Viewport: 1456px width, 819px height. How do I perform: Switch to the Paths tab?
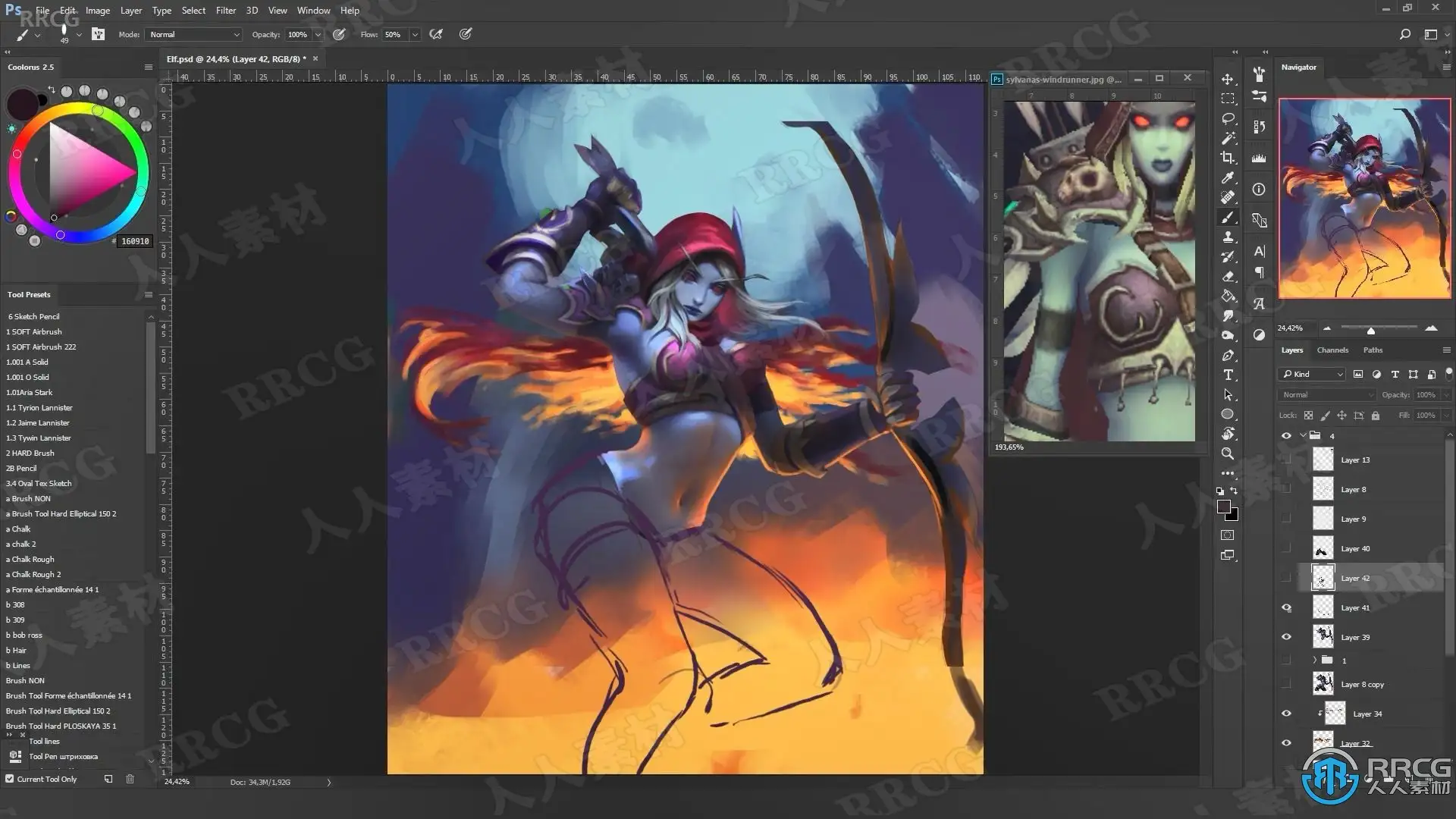pyautogui.click(x=1373, y=350)
